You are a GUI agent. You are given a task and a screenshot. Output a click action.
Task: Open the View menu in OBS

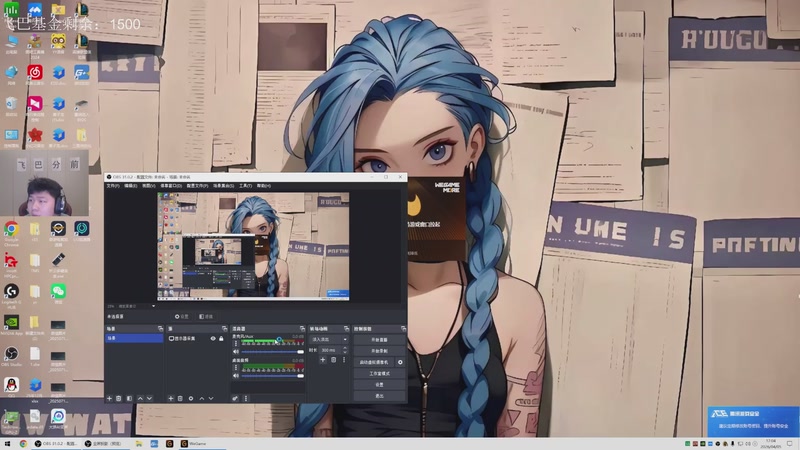coord(148,186)
